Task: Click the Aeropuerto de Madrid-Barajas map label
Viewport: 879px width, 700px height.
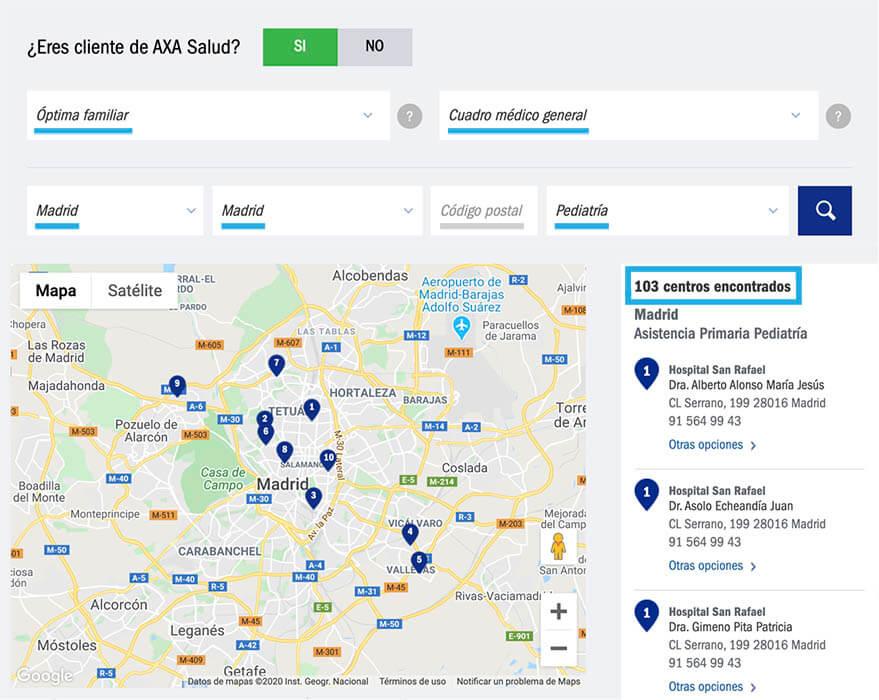Action: [x=461, y=294]
